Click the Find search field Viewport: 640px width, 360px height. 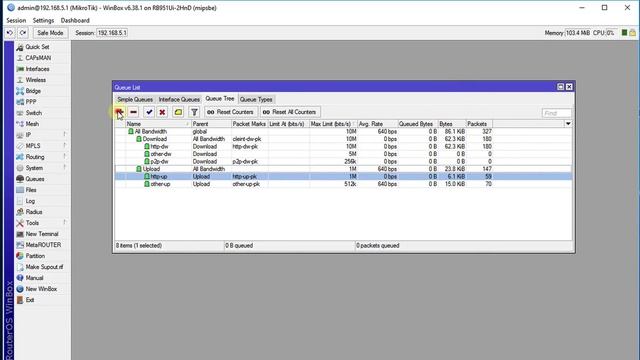point(556,113)
